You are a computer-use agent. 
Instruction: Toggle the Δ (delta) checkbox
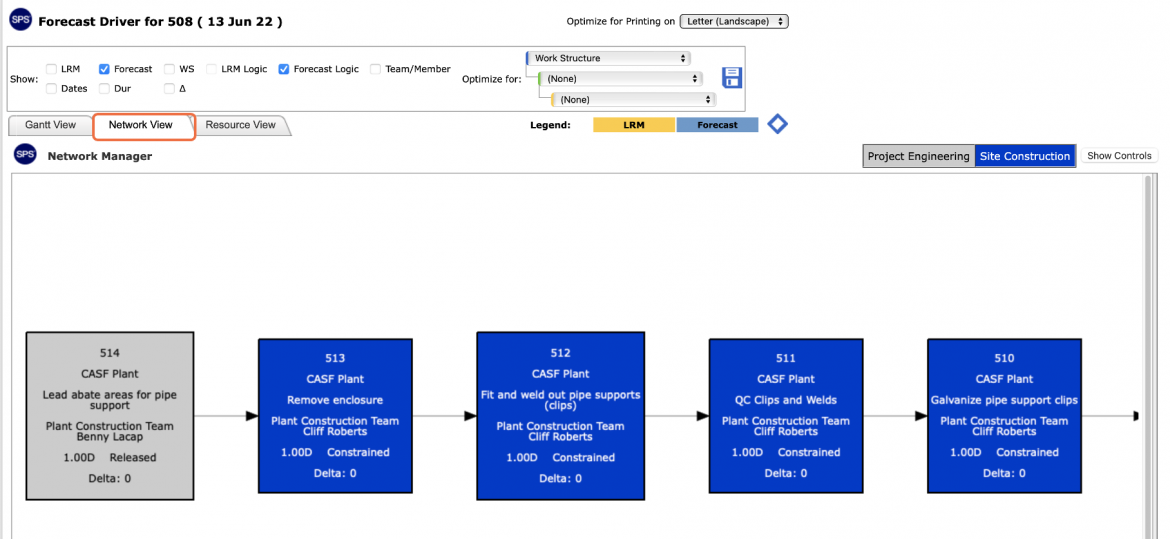(x=169, y=88)
